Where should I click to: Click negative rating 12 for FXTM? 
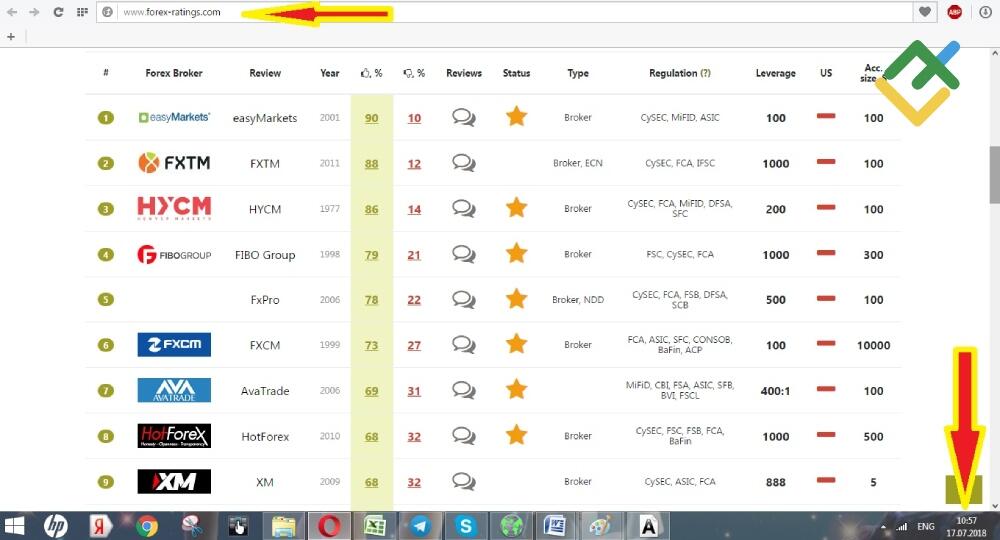click(x=414, y=164)
